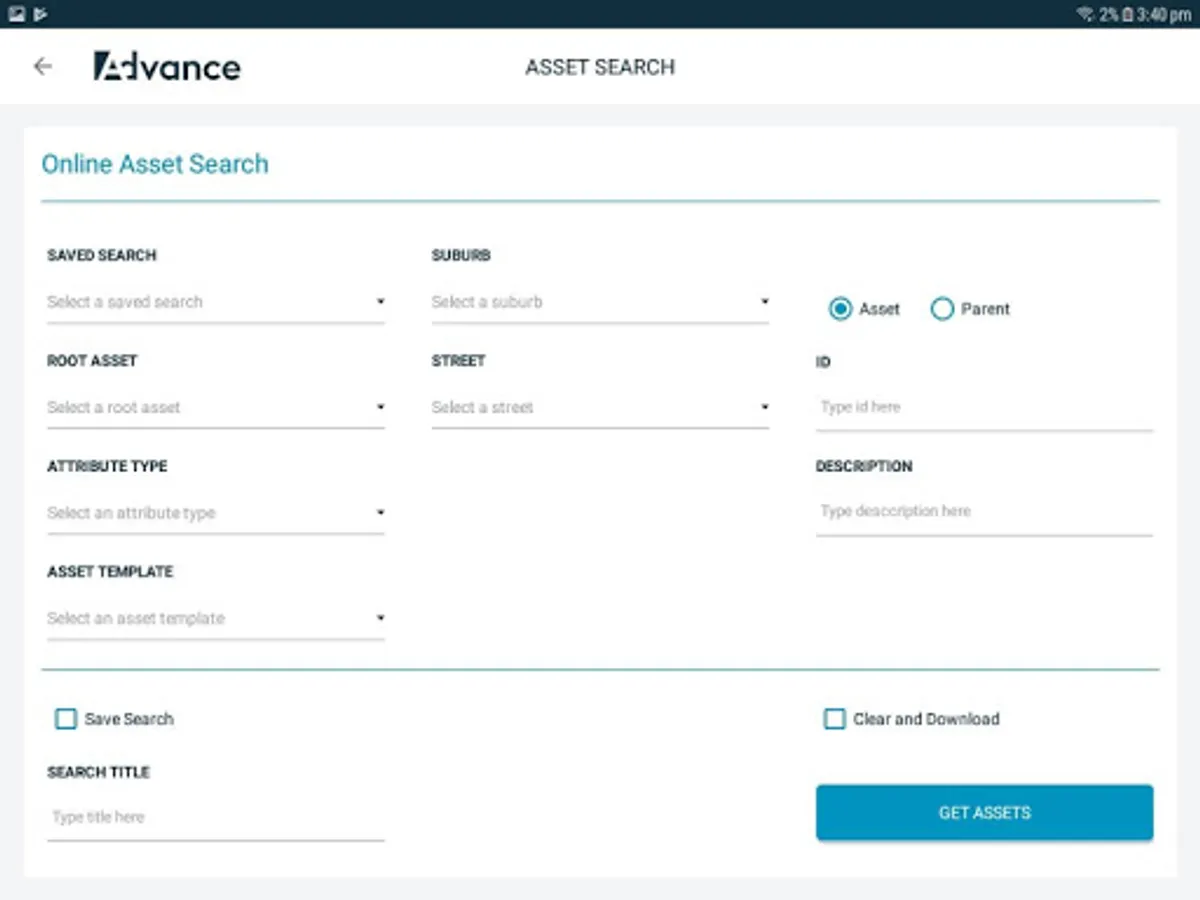Viewport: 1200px width, 900px height.
Task: Tick the Clear and Download checkbox
Action: coord(834,719)
